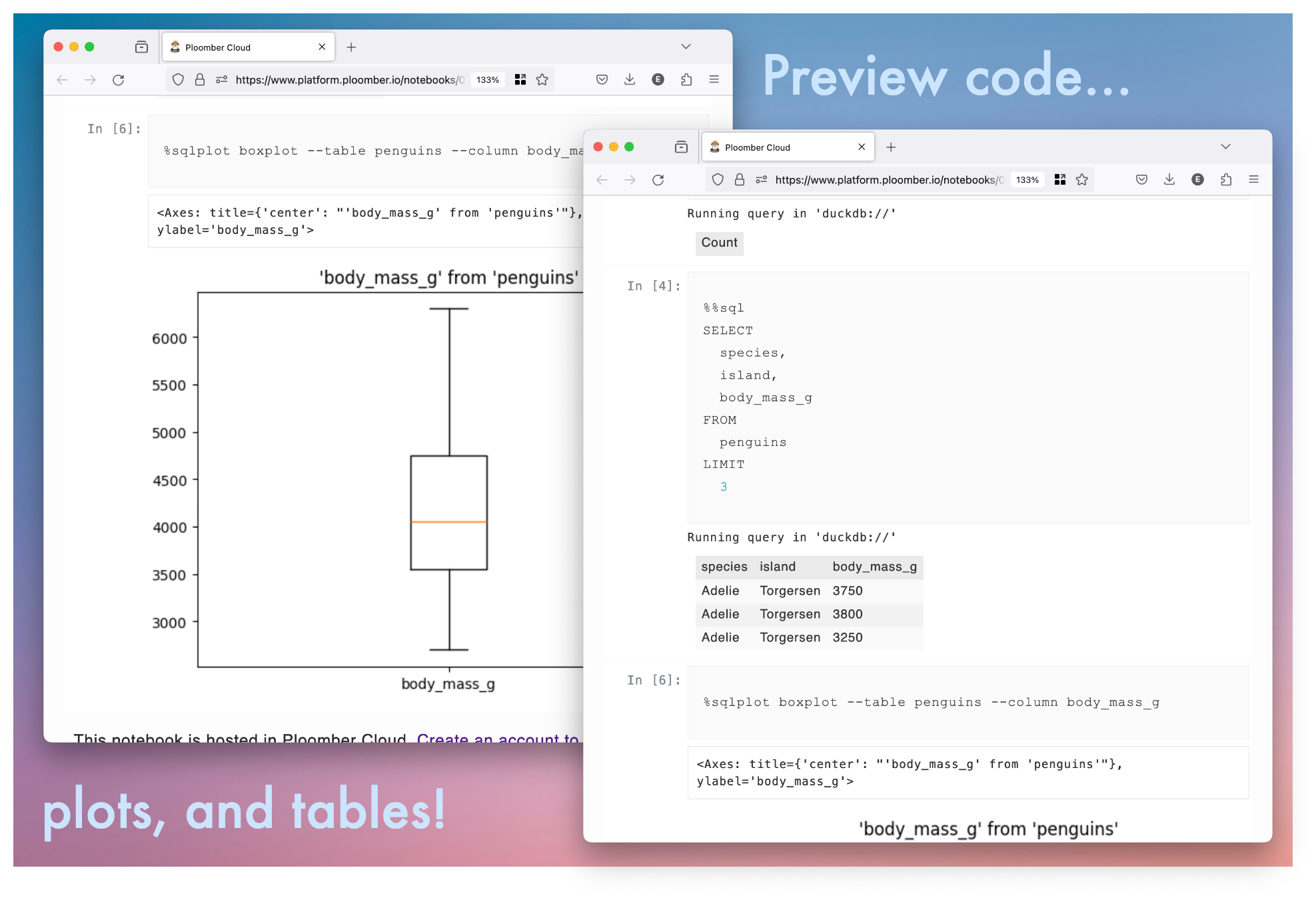The image size is (1316, 900).
Task: Click 'species' column header
Action: coord(724,567)
